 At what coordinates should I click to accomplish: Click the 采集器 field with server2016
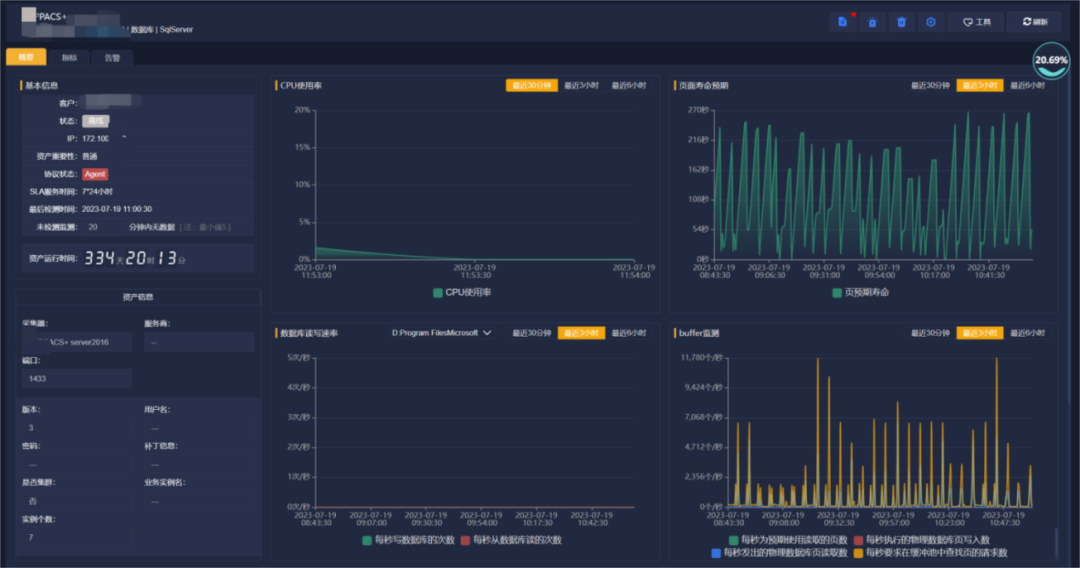tap(76, 342)
